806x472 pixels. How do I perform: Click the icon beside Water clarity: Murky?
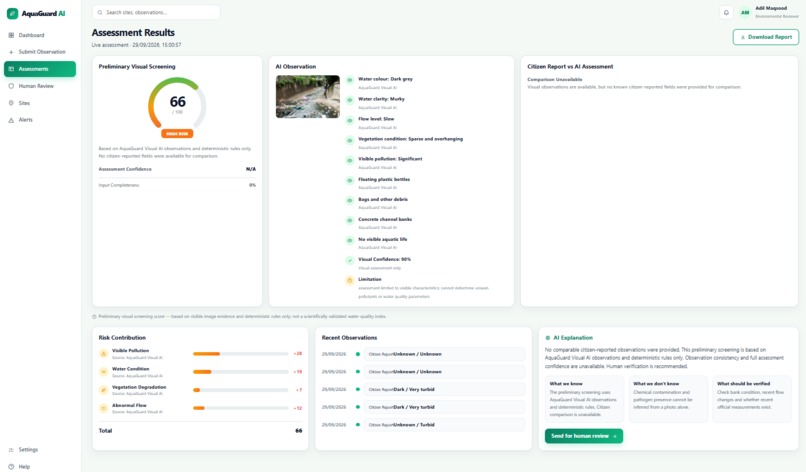tap(350, 100)
